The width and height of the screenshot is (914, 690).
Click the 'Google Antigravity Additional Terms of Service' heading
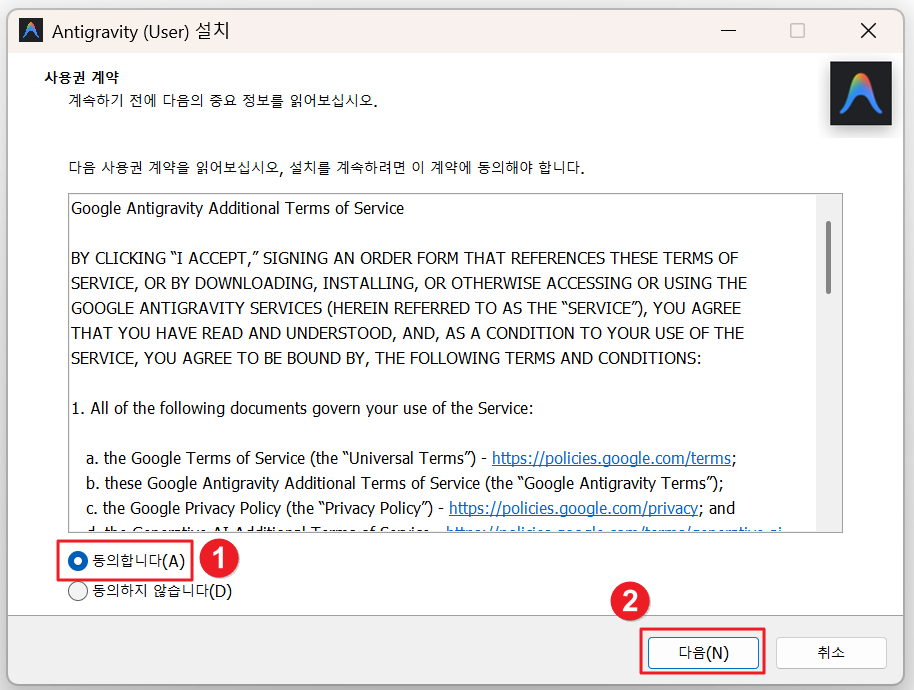point(237,209)
